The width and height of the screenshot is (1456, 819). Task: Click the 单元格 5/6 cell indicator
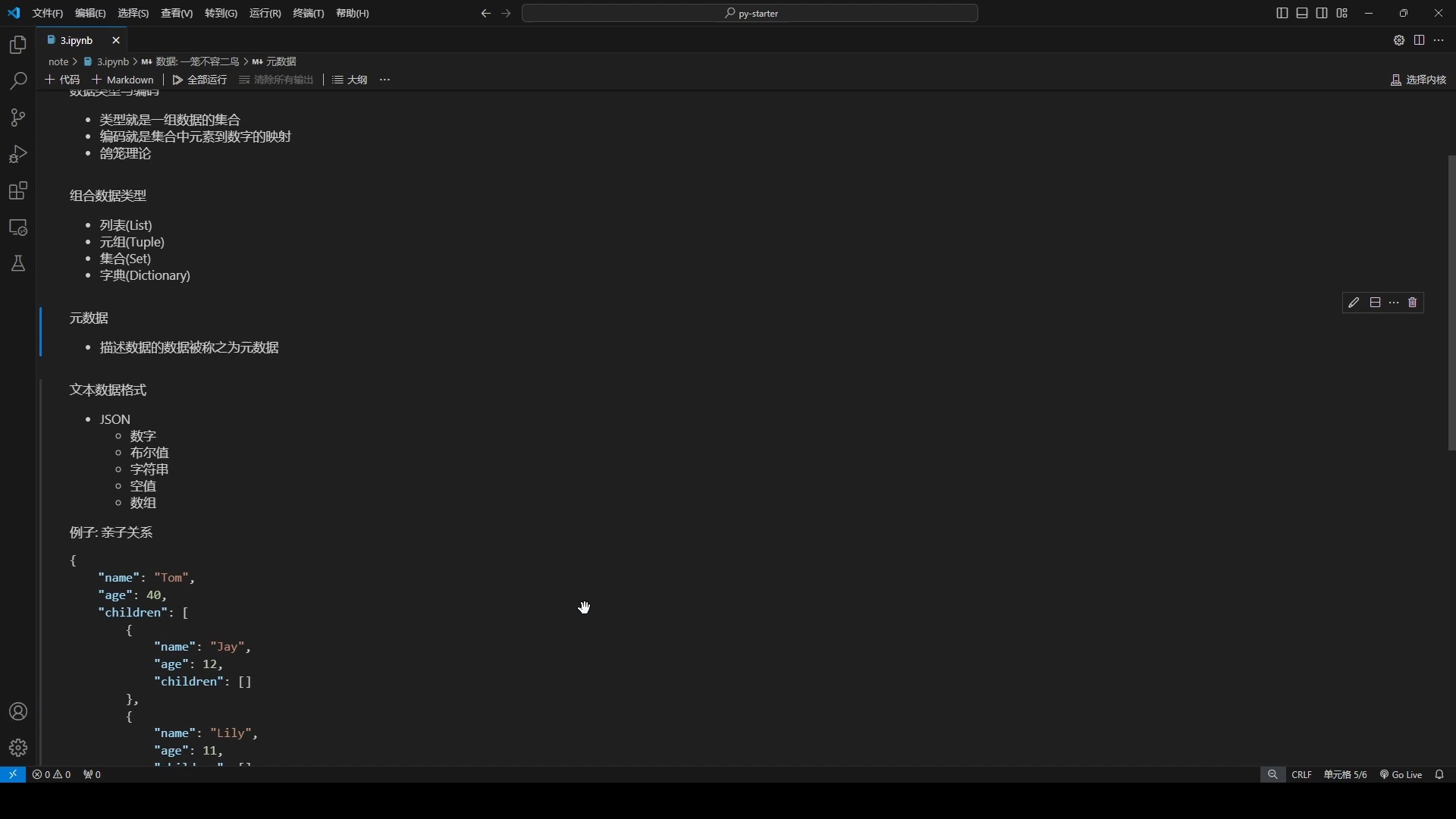click(x=1345, y=774)
